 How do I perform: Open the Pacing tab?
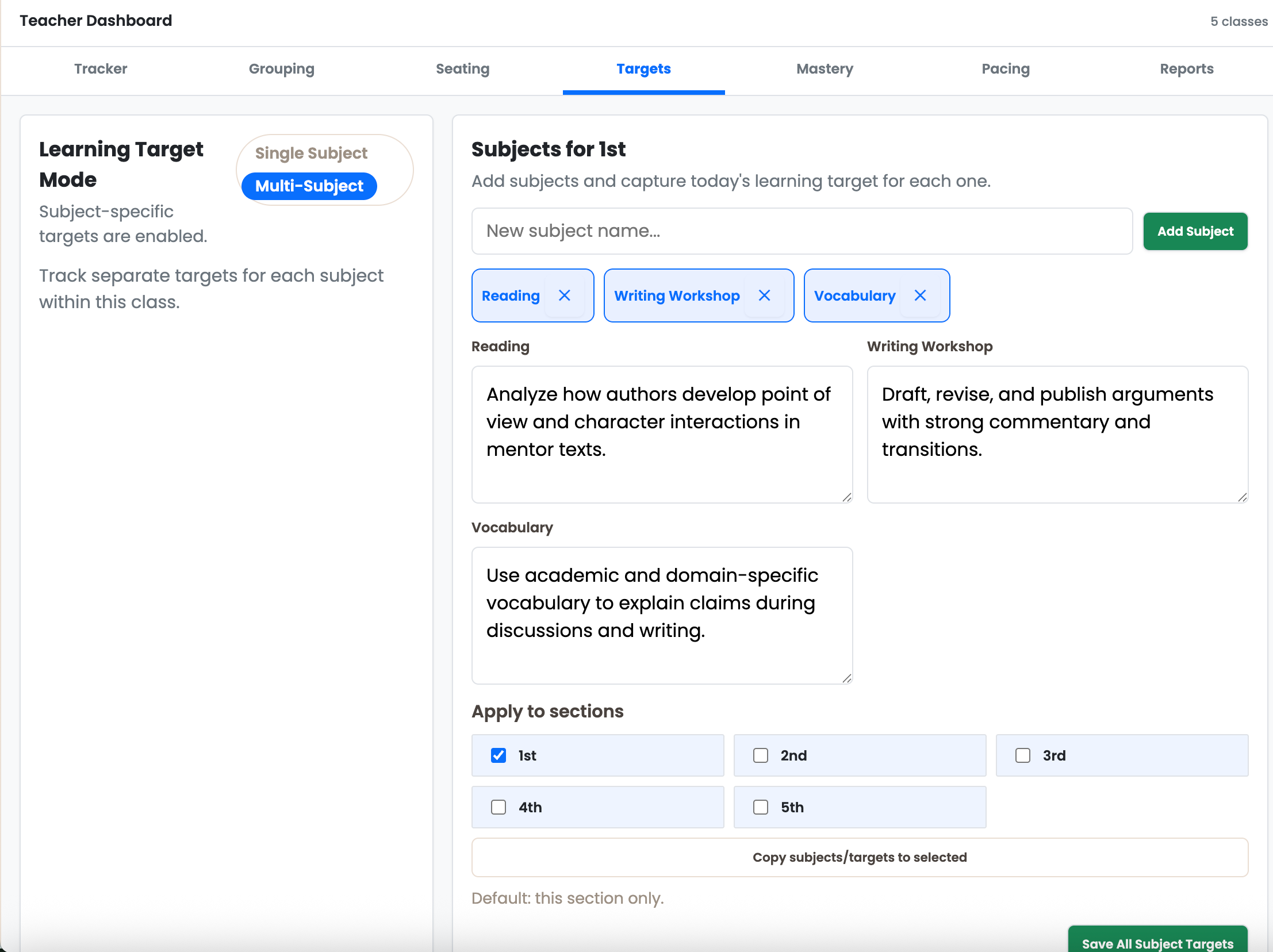tap(1006, 68)
